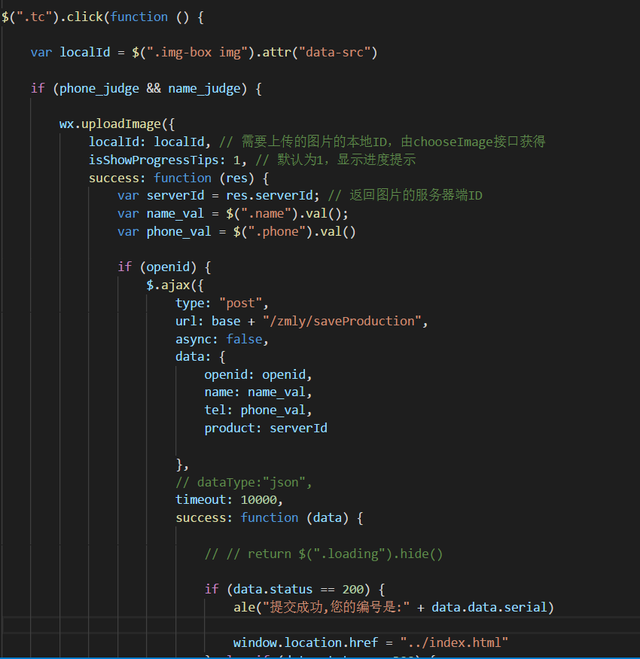
Task: Click the wx.uploadImage call
Action: [117, 124]
